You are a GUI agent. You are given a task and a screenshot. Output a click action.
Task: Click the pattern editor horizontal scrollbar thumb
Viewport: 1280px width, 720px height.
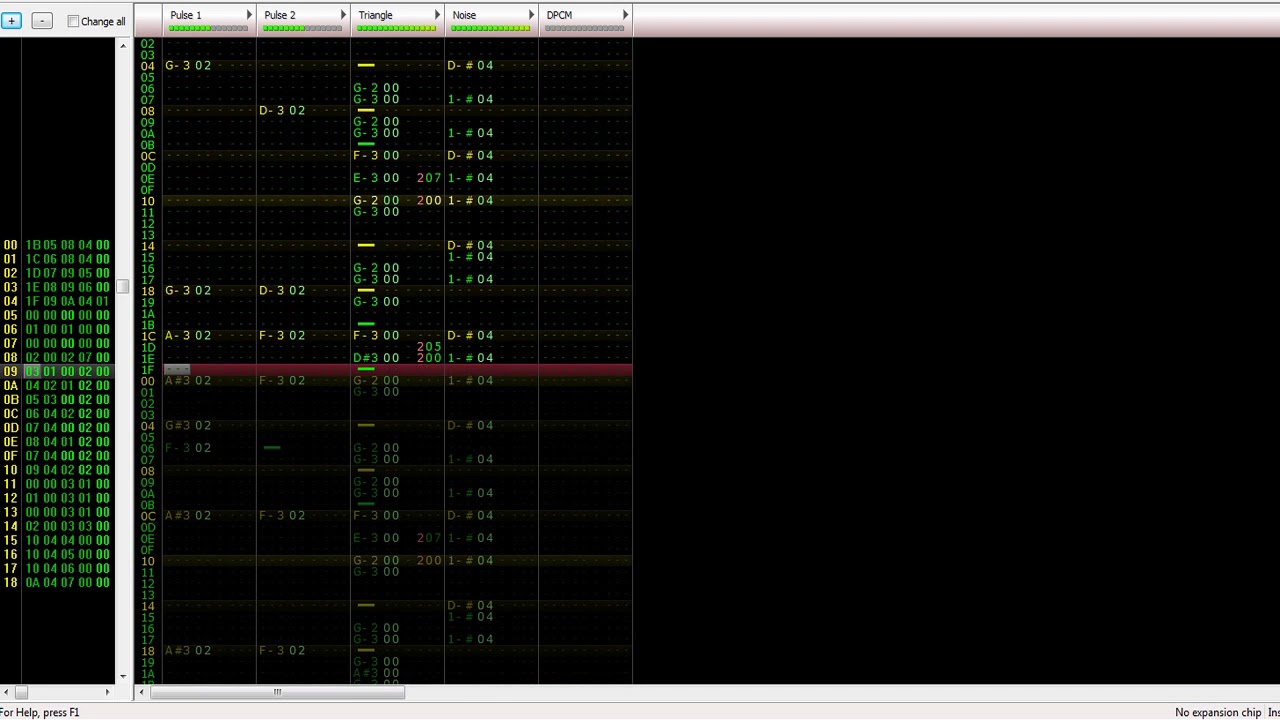(x=277, y=691)
